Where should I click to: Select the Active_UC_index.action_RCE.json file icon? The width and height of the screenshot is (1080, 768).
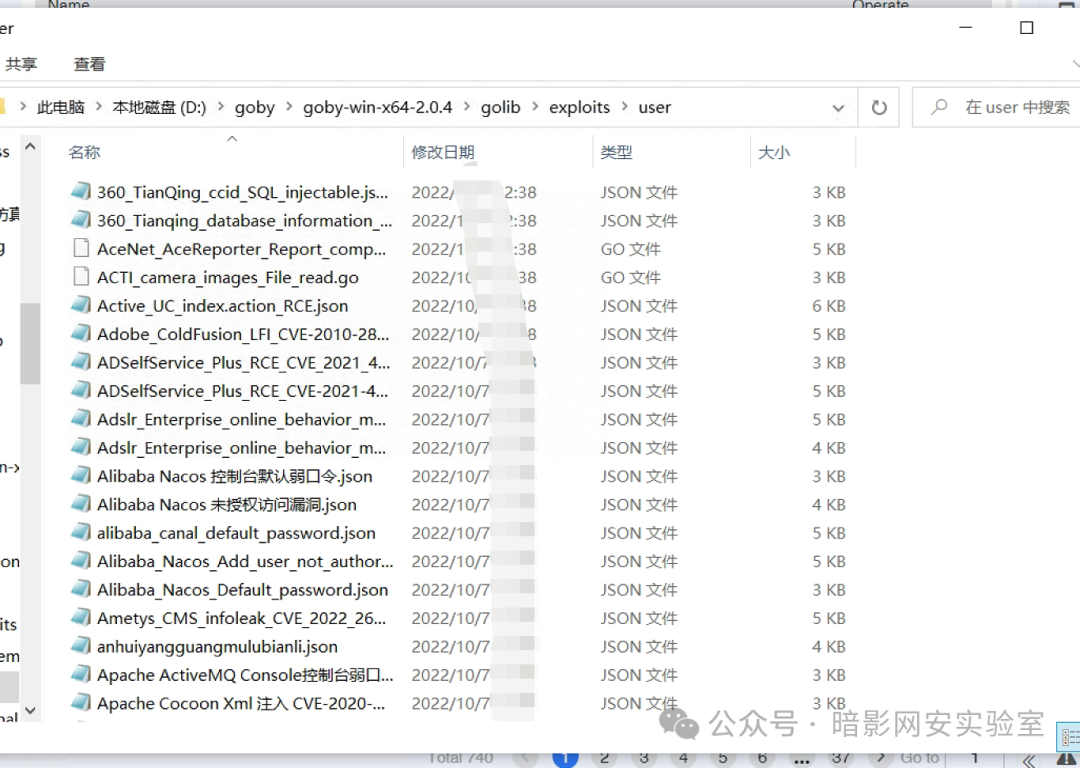(x=81, y=304)
